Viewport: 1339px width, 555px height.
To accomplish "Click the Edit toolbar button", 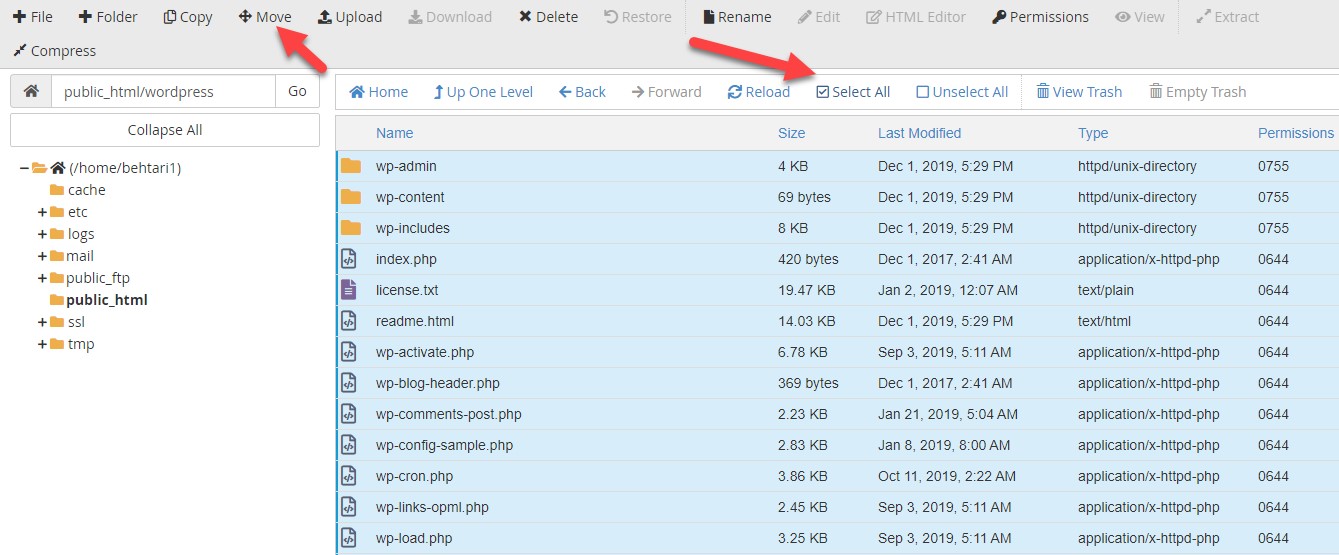I will pos(818,17).
